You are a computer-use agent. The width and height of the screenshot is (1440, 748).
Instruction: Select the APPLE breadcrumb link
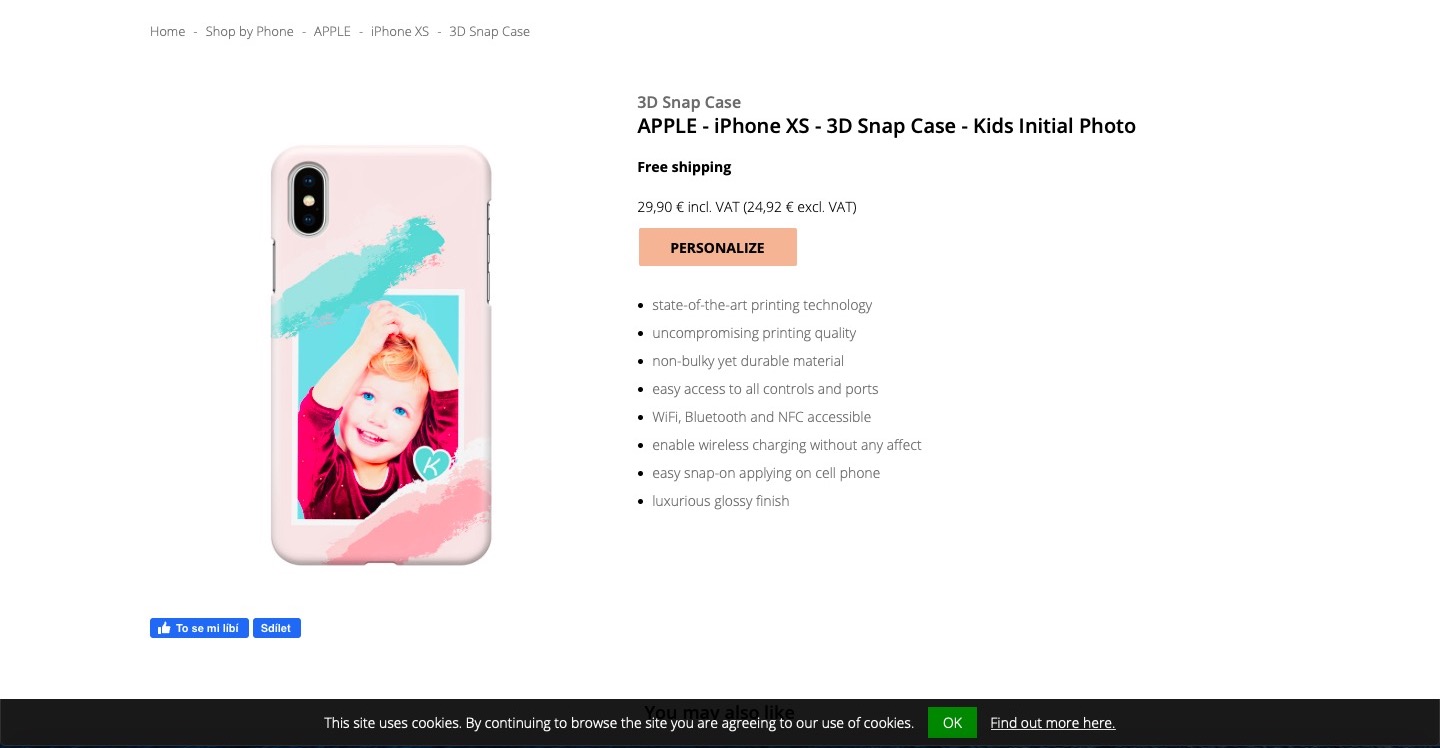pyautogui.click(x=332, y=32)
